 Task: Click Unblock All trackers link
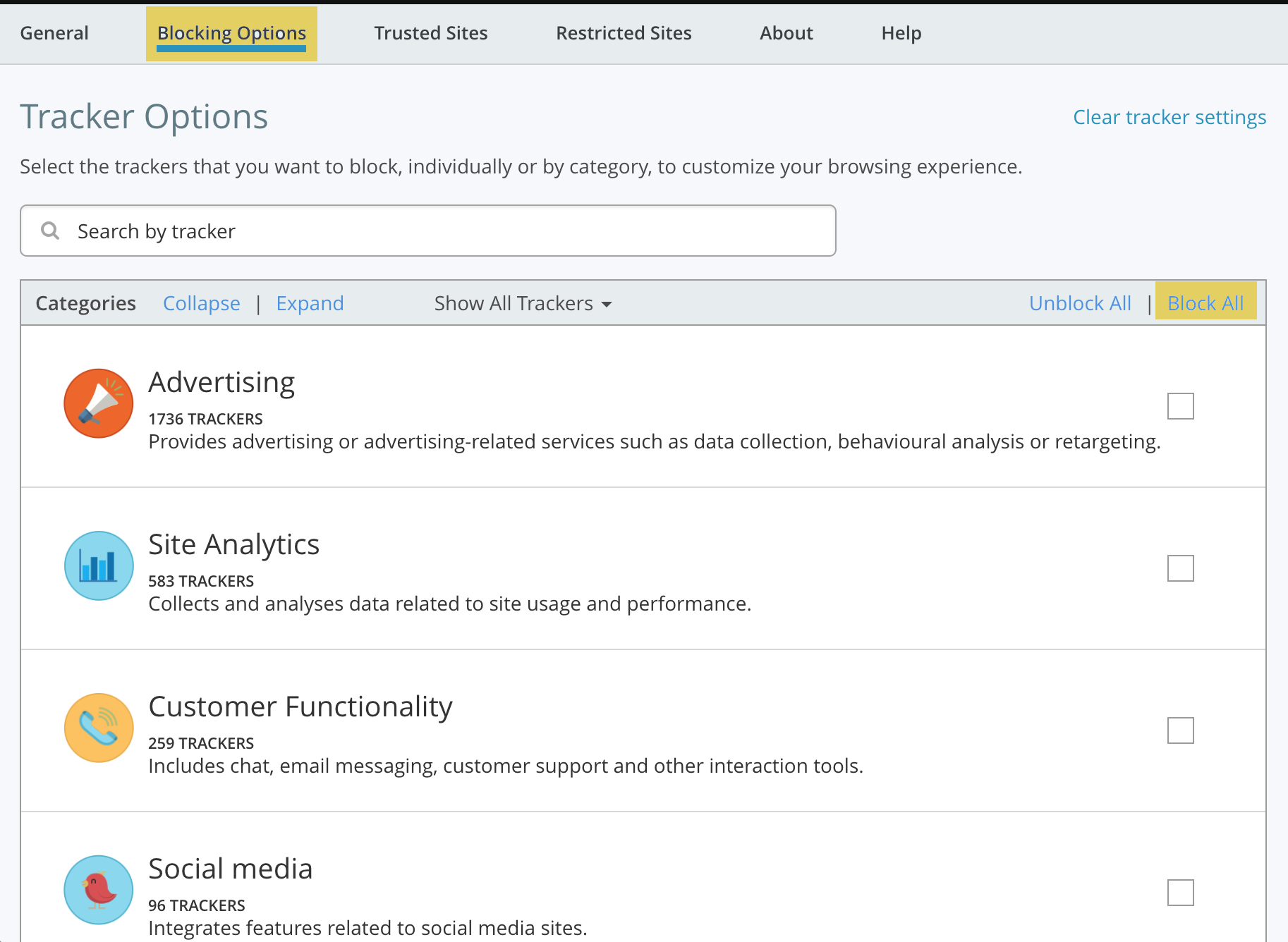coord(1080,303)
